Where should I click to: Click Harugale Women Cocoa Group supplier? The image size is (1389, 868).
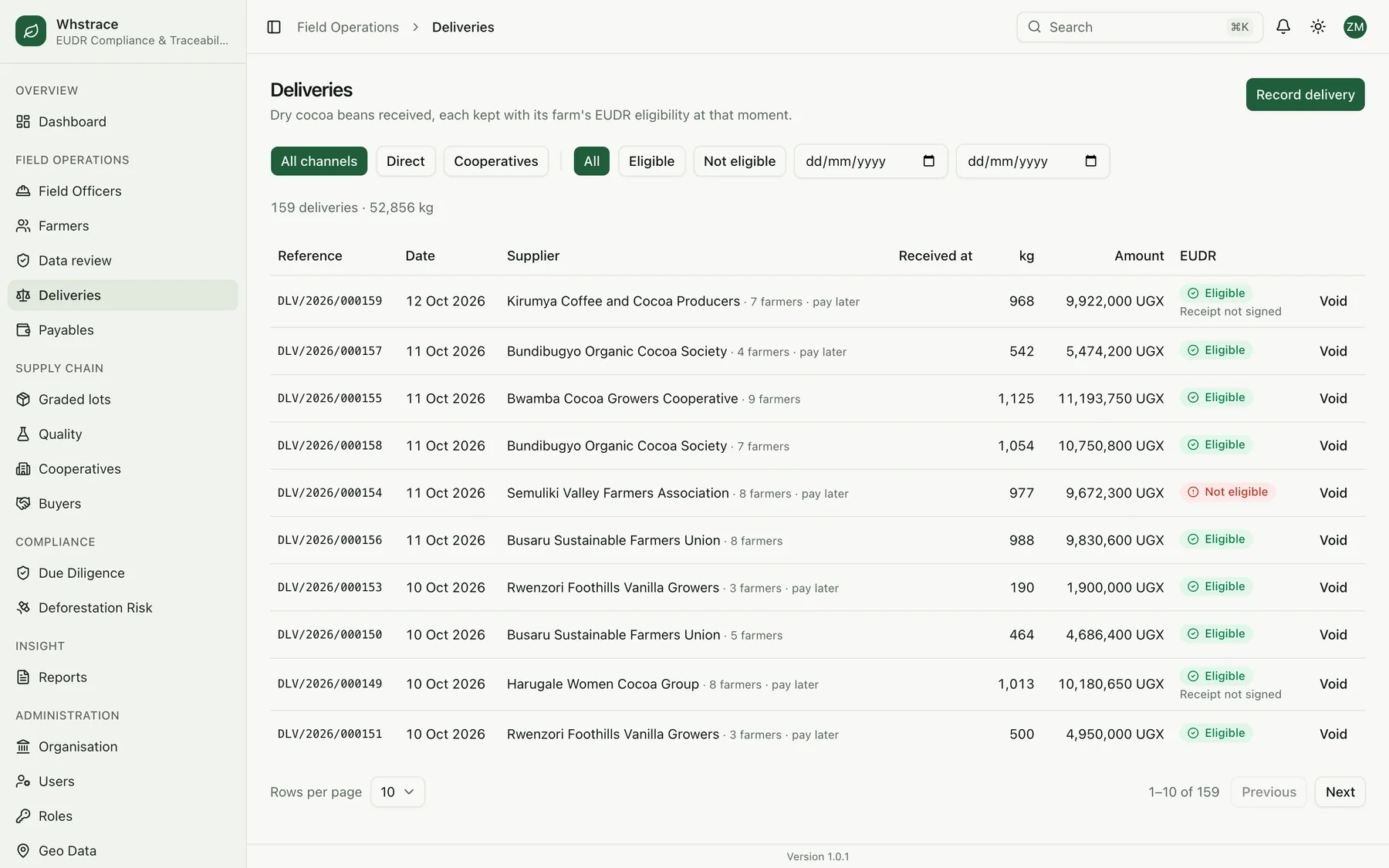coord(603,684)
